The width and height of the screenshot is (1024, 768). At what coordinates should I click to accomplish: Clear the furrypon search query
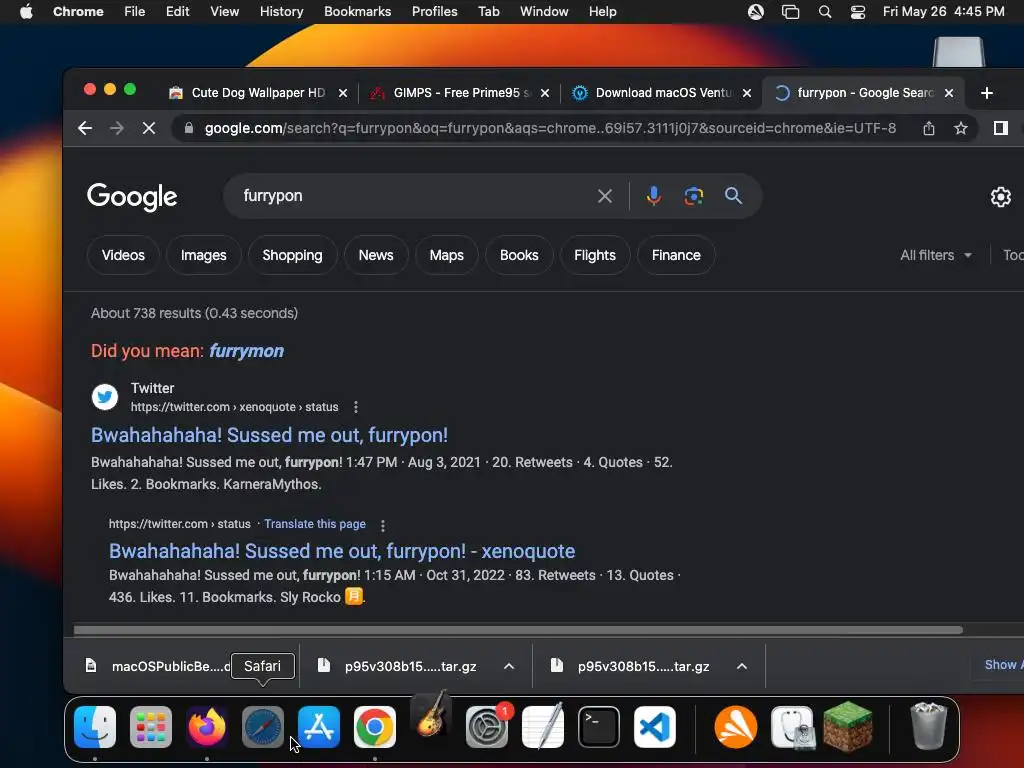click(605, 196)
